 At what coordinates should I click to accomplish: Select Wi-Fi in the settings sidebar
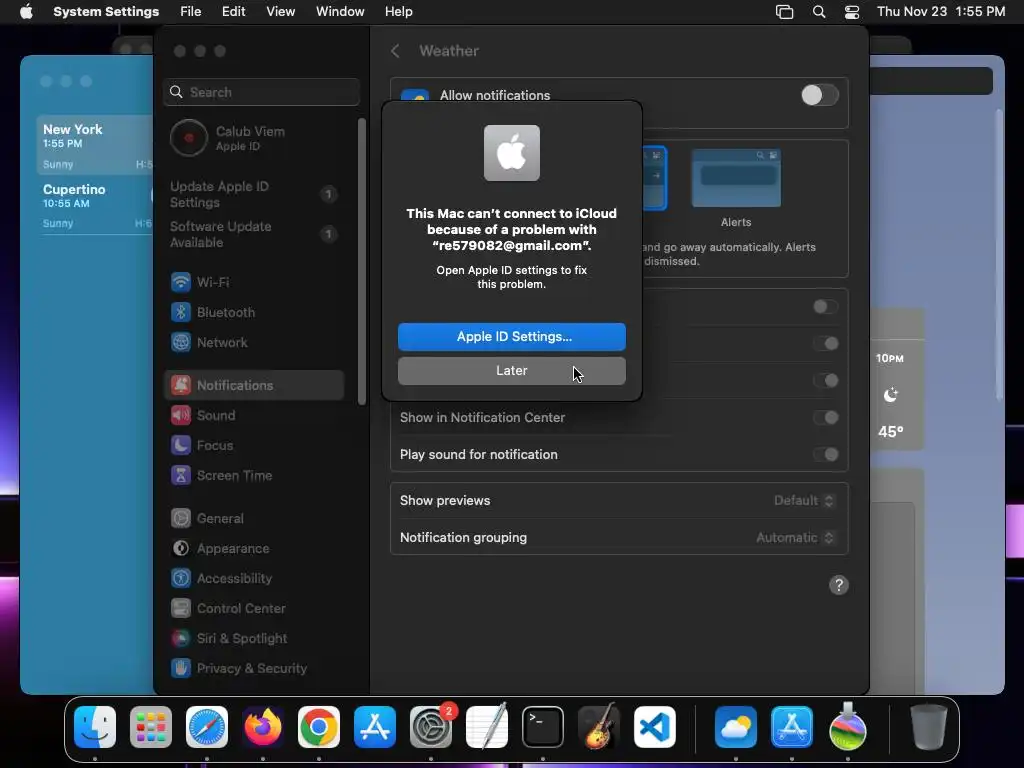[254, 282]
